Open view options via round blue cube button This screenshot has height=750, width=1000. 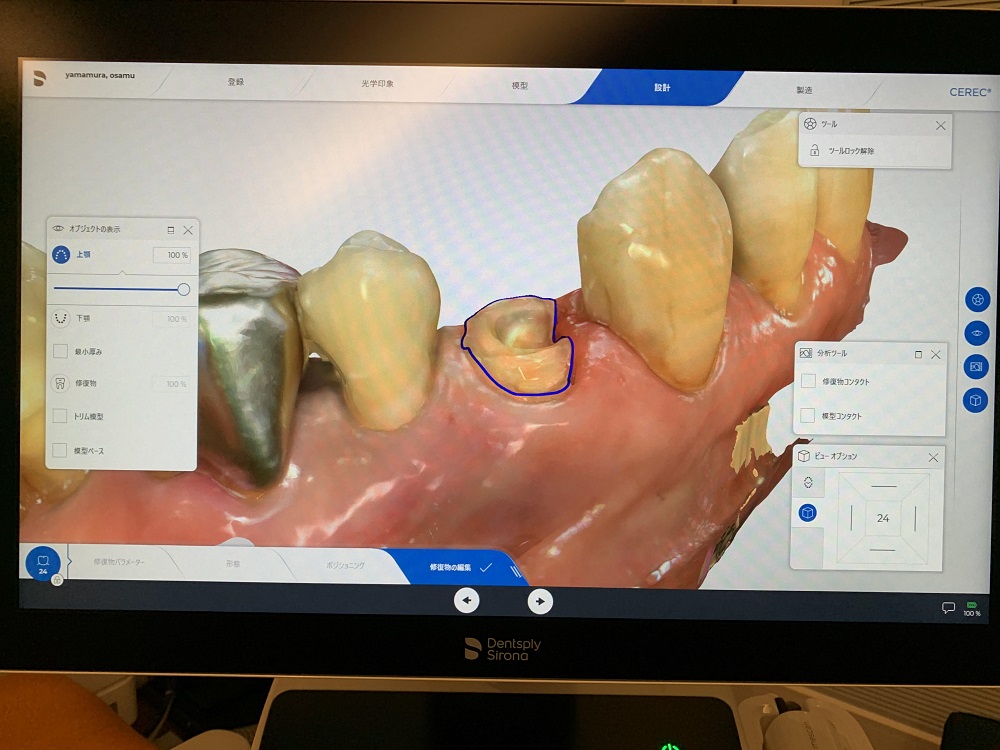(975, 401)
